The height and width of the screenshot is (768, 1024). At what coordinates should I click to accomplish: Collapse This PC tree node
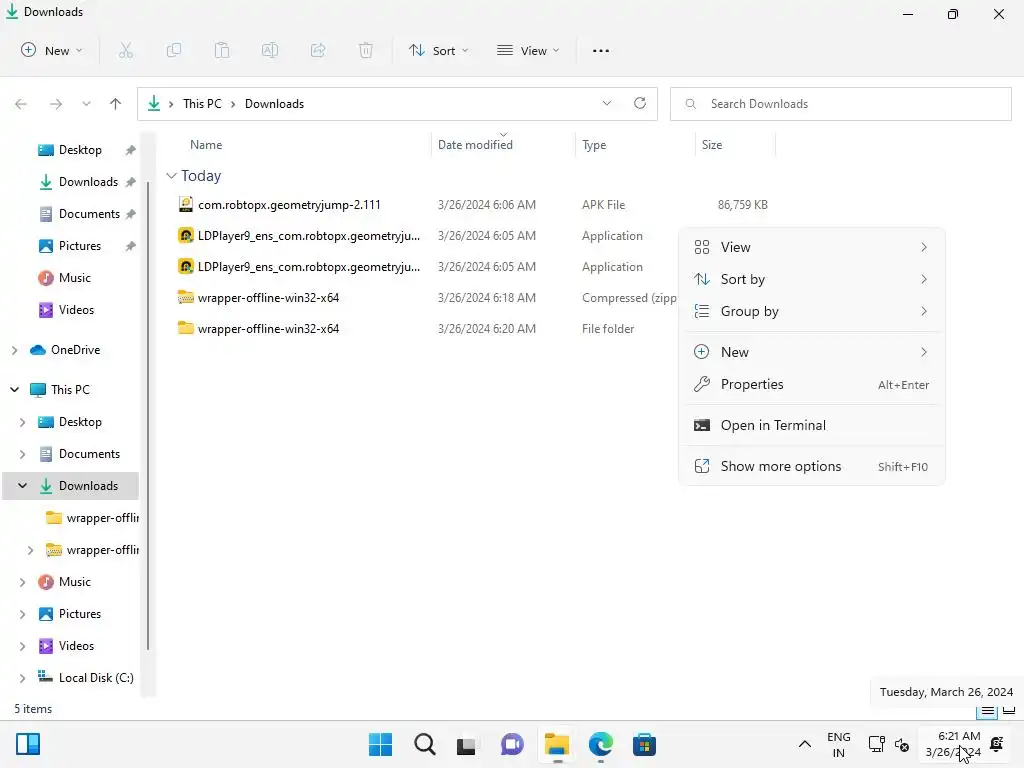coord(14,390)
